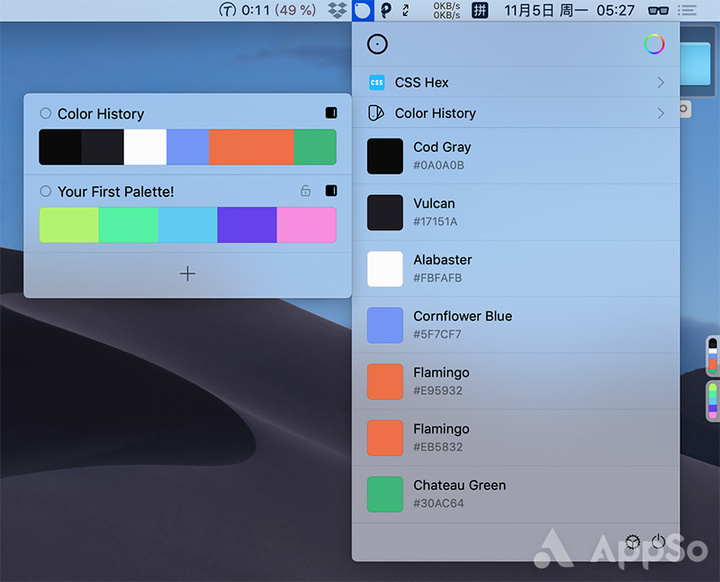The image size is (720, 582).
Task: Click mint green swatch in Your First Palette
Action: [x=128, y=225]
